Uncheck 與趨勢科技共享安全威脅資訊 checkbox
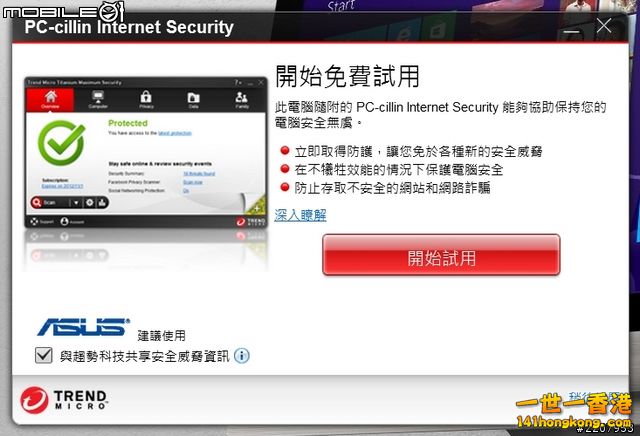 tap(43, 355)
